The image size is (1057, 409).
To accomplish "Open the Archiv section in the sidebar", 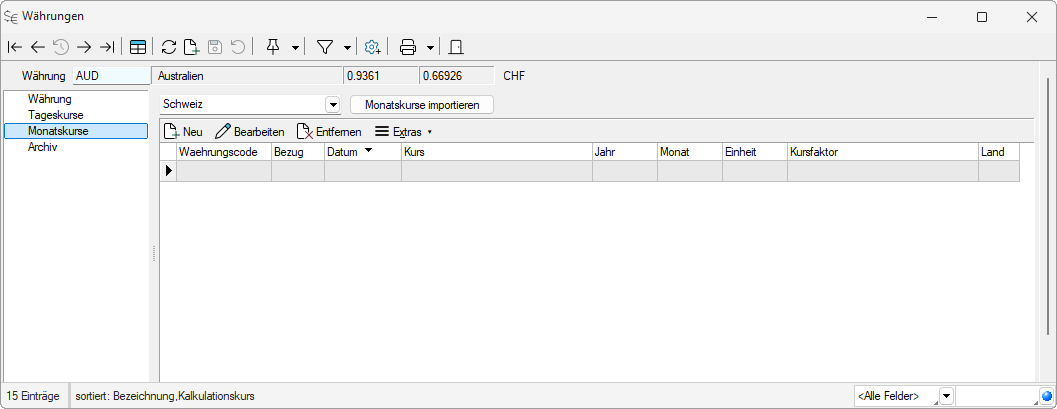I will 42,147.
